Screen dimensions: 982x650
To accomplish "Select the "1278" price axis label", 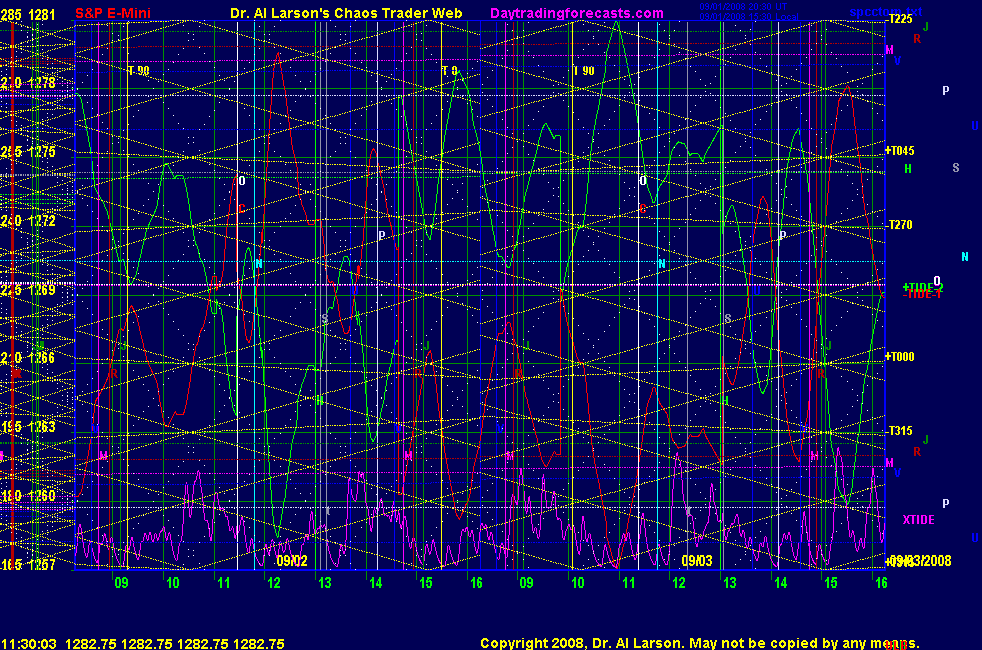I will pyautogui.click(x=42, y=83).
